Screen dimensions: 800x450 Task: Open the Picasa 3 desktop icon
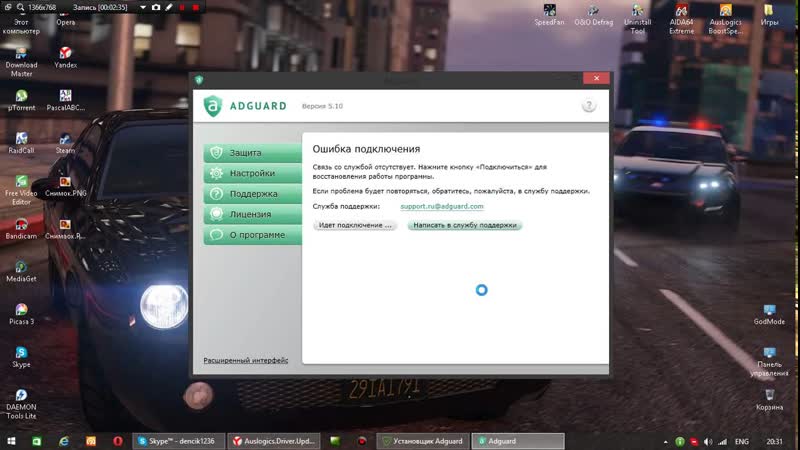pyautogui.click(x=21, y=314)
